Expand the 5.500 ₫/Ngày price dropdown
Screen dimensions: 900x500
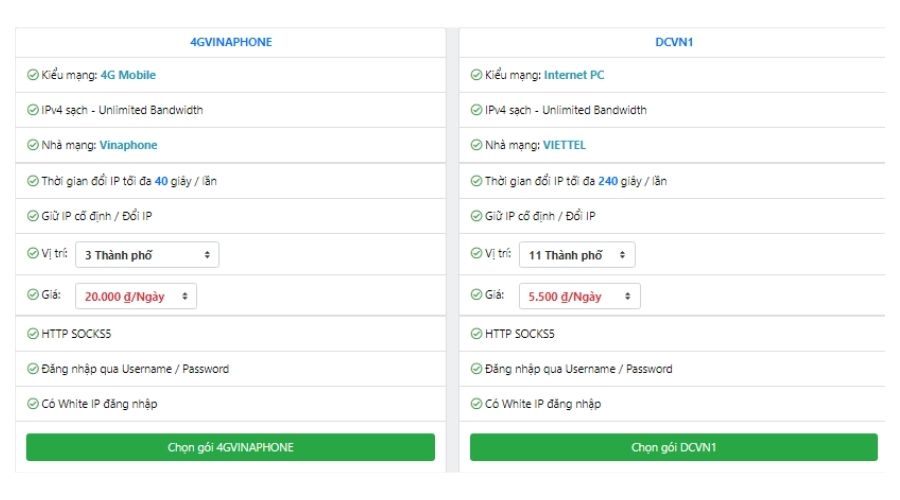pyautogui.click(x=579, y=296)
